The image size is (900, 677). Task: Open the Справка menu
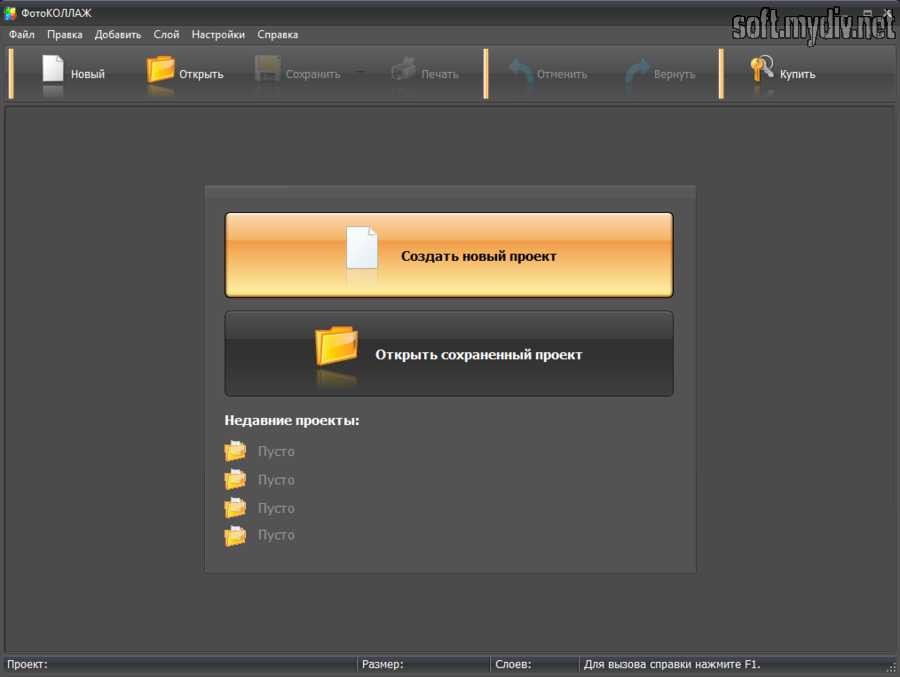(278, 34)
